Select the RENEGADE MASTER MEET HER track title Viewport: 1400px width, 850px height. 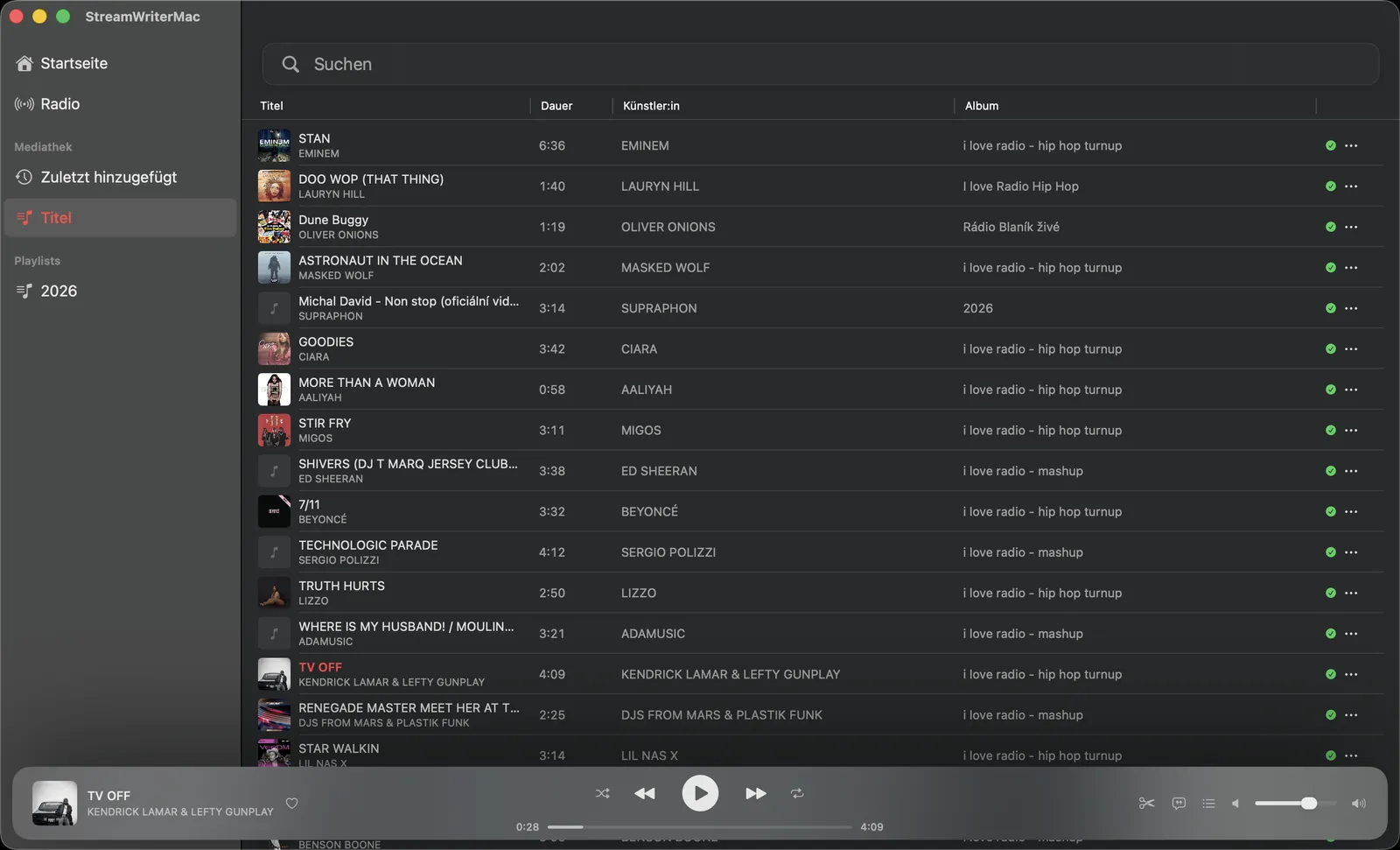click(409, 707)
